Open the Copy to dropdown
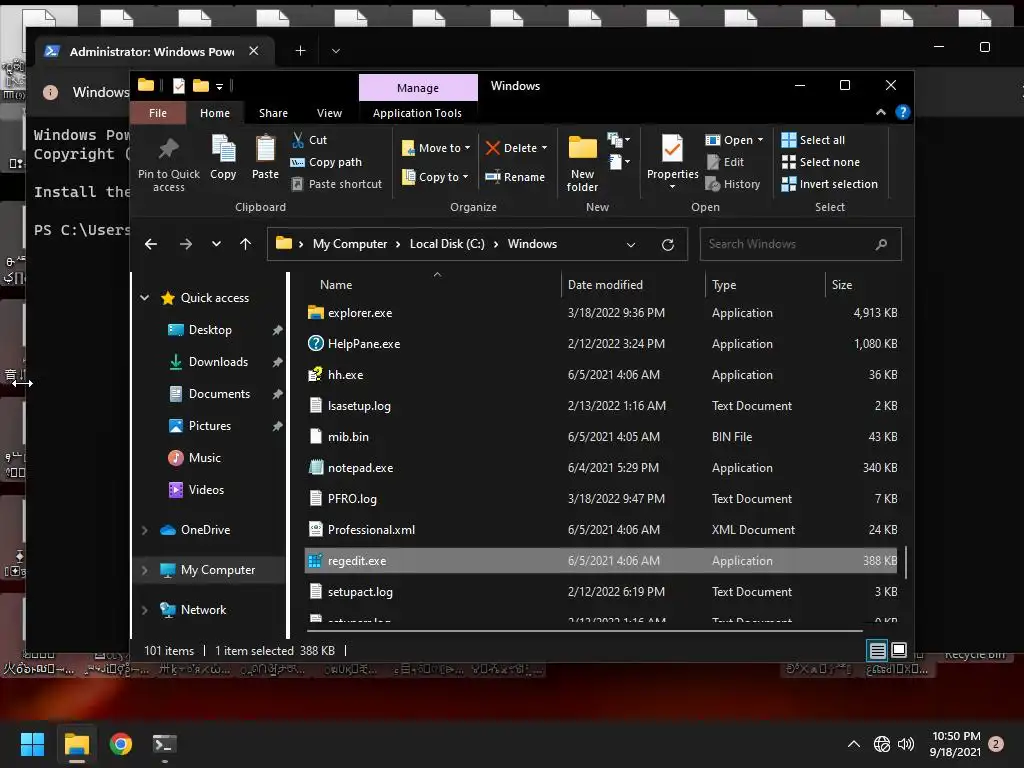The height and width of the screenshot is (768, 1024). 435,177
